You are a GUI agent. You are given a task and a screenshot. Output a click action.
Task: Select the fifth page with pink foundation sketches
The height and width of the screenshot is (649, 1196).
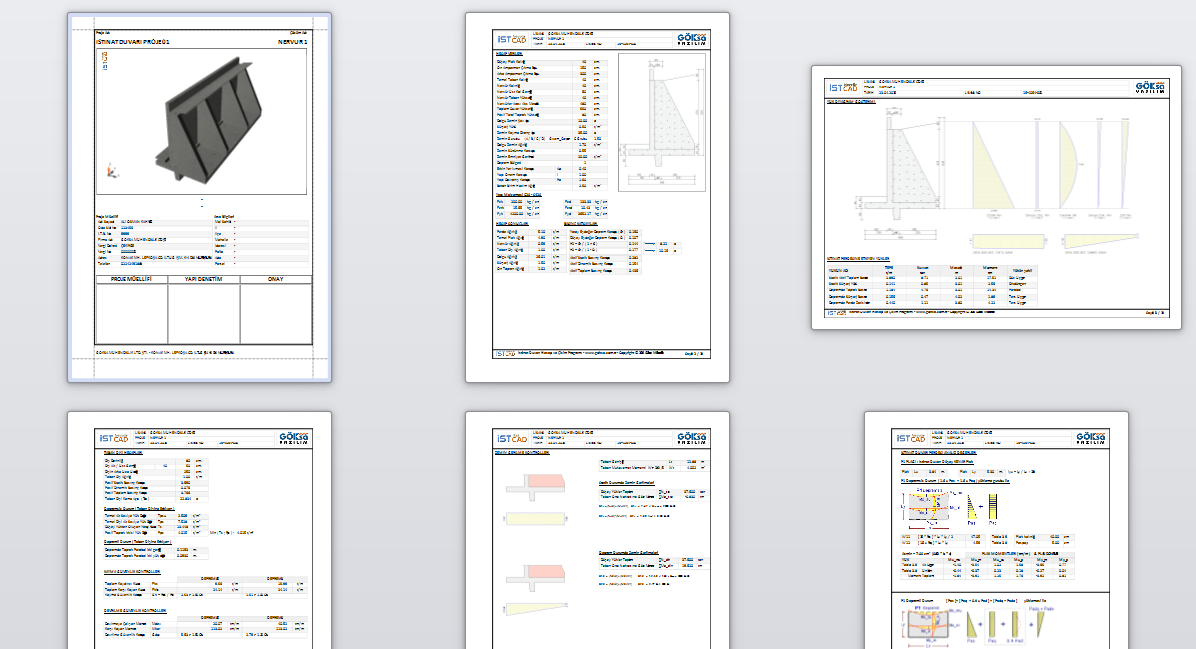pyautogui.click(x=597, y=530)
